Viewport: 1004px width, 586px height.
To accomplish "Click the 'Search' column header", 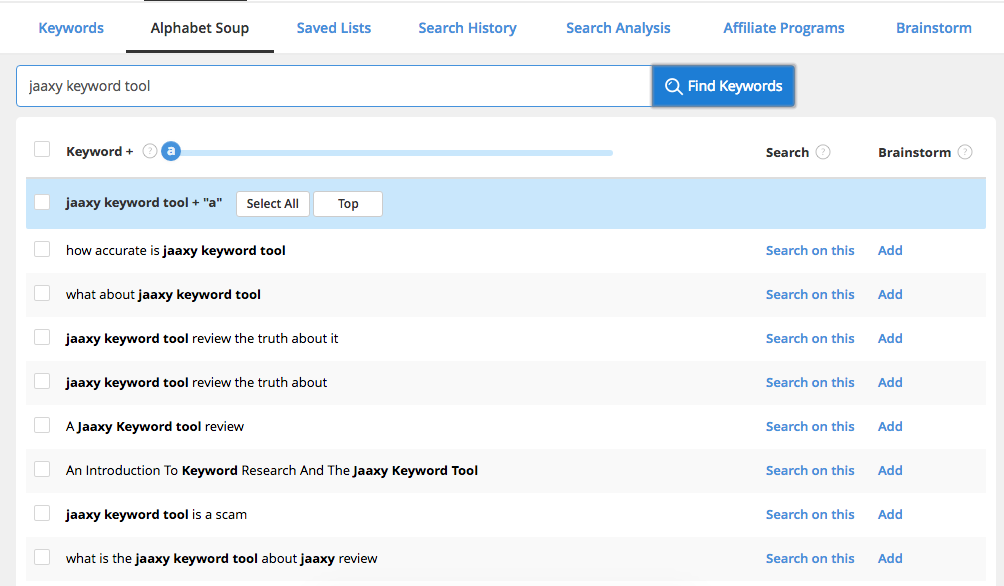I will coord(787,152).
